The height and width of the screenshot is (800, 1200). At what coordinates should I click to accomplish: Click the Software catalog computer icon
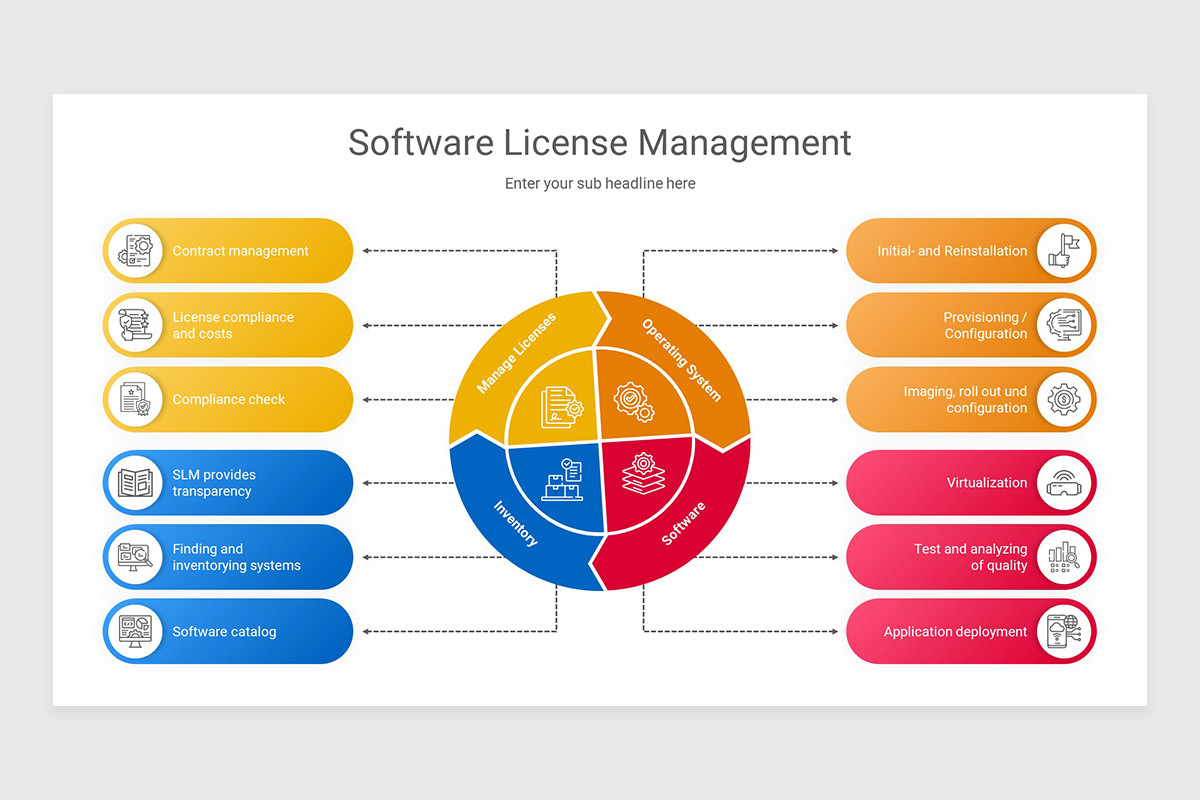coord(134,631)
